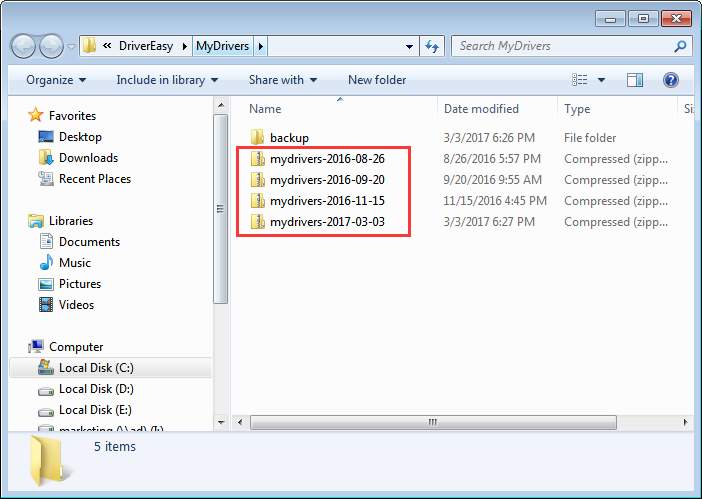Select mydrivers-2016-08-26 zip icon
The width and height of the screenshot is (702, 499).
tap(257, 158)
